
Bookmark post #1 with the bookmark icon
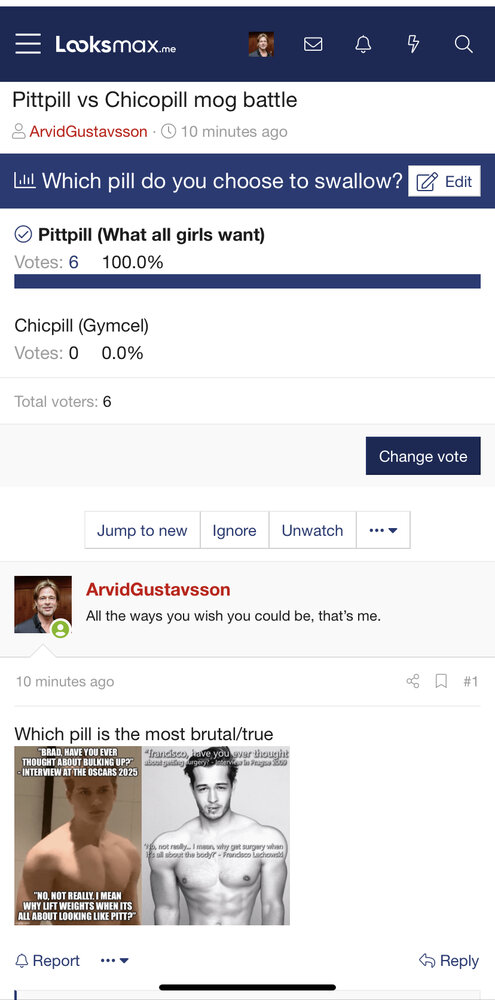click(x=441, y=681)
